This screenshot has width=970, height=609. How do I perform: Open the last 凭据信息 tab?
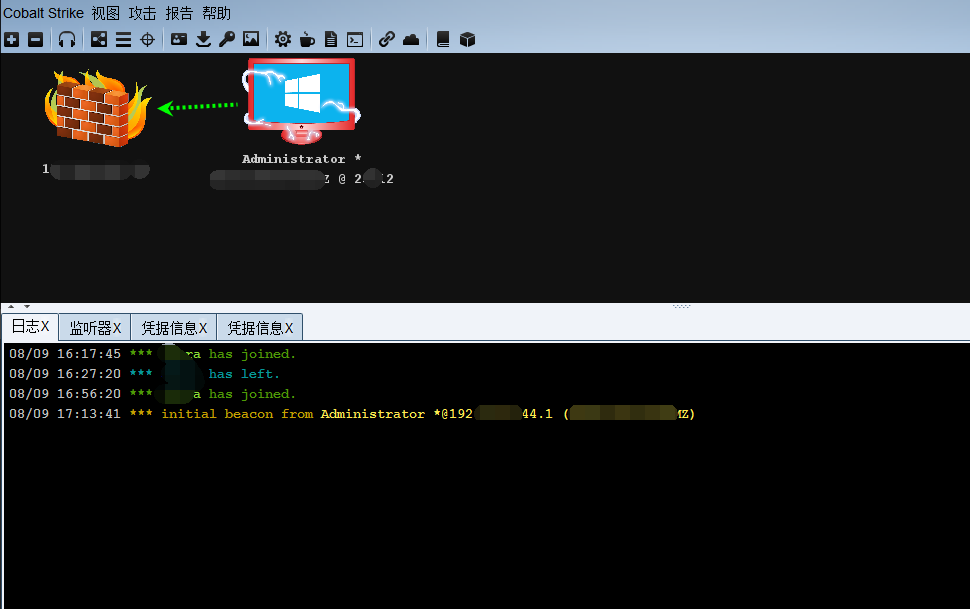[260, 327]
